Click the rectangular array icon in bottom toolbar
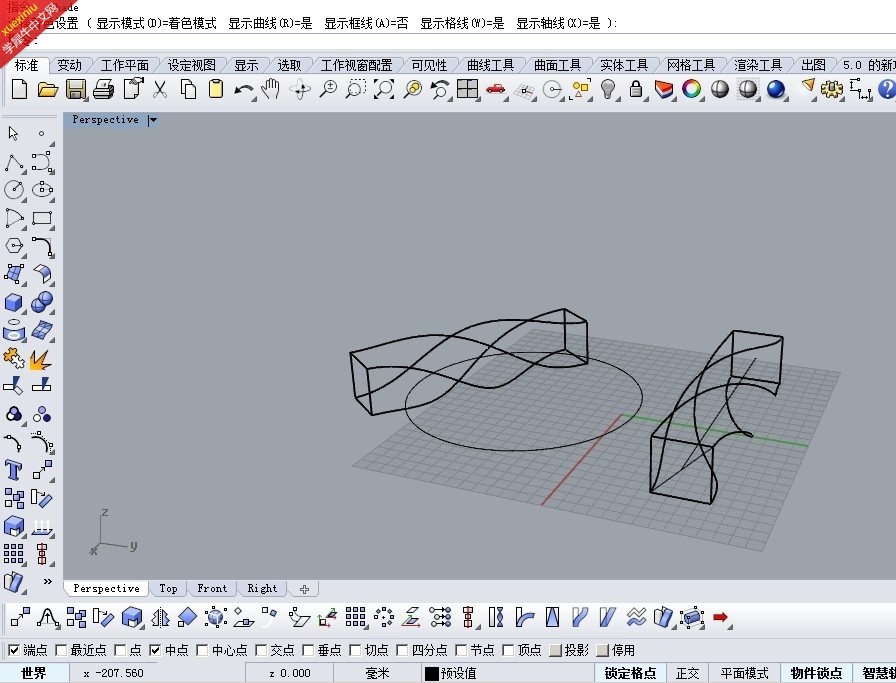 click(355, 617)
